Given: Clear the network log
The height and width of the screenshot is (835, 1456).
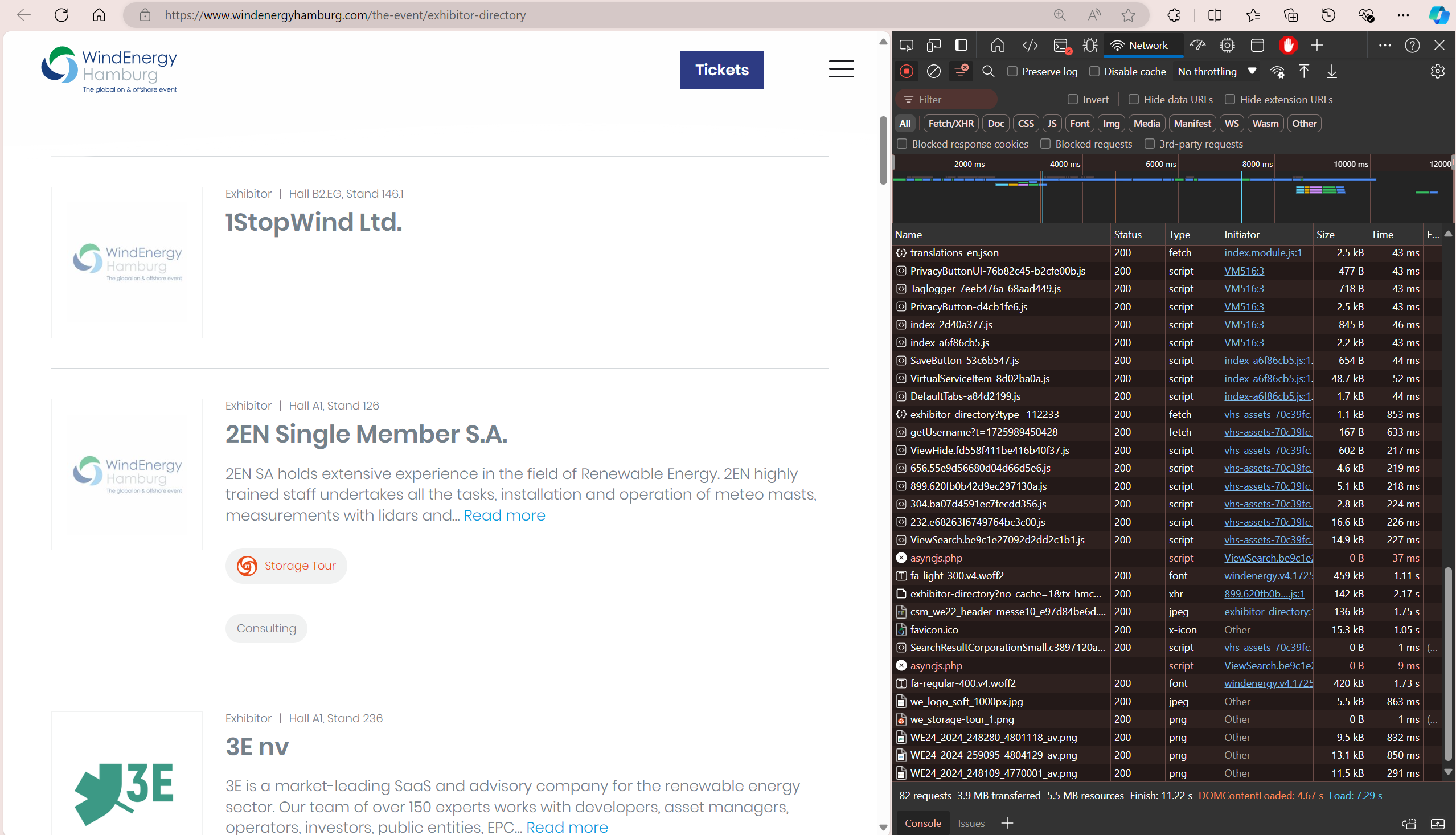Looking at the screenshot, I should (x=934, y=71).
